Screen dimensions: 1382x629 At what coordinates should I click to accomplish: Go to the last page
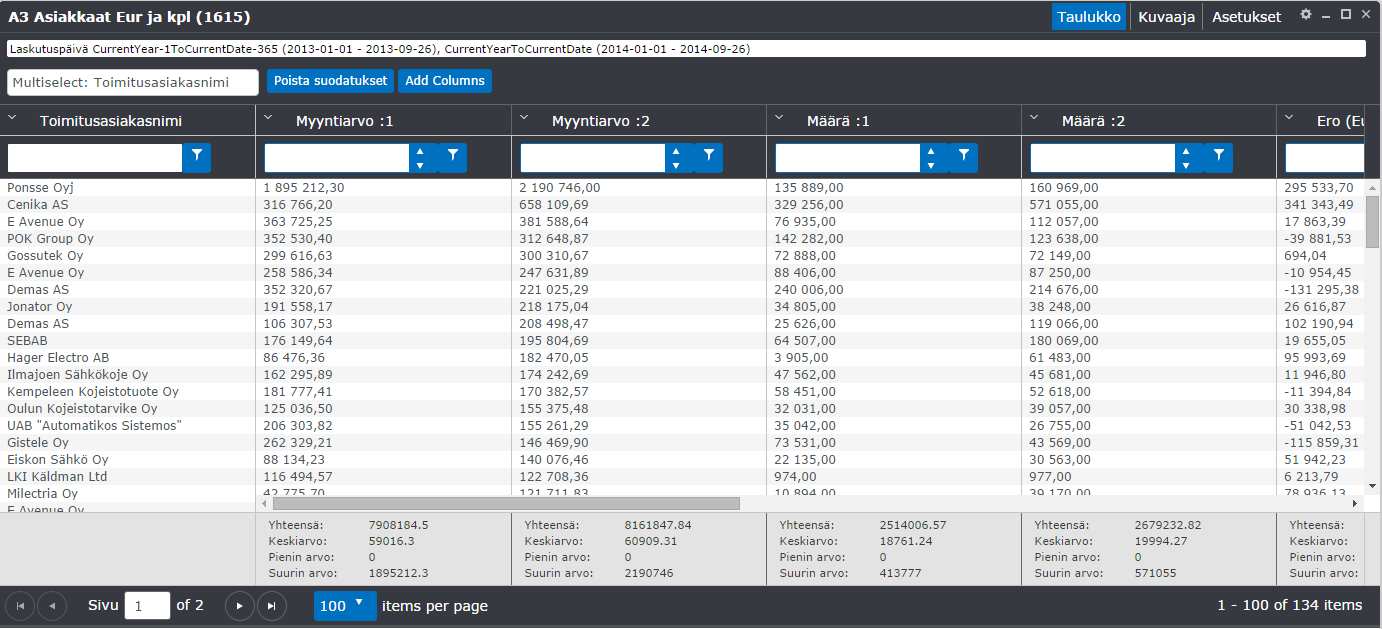(272, 606)
